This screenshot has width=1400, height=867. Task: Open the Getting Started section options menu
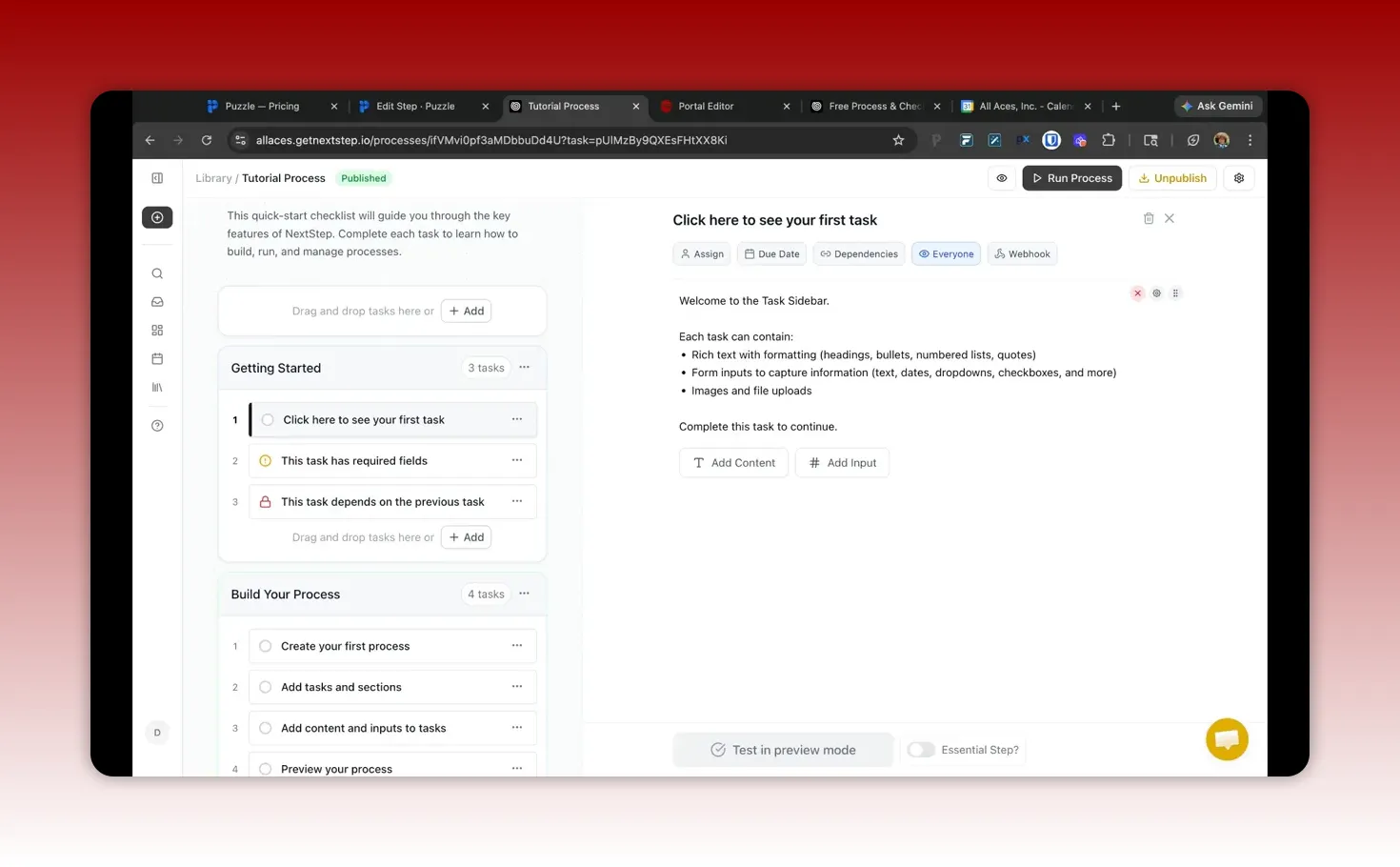524,367
